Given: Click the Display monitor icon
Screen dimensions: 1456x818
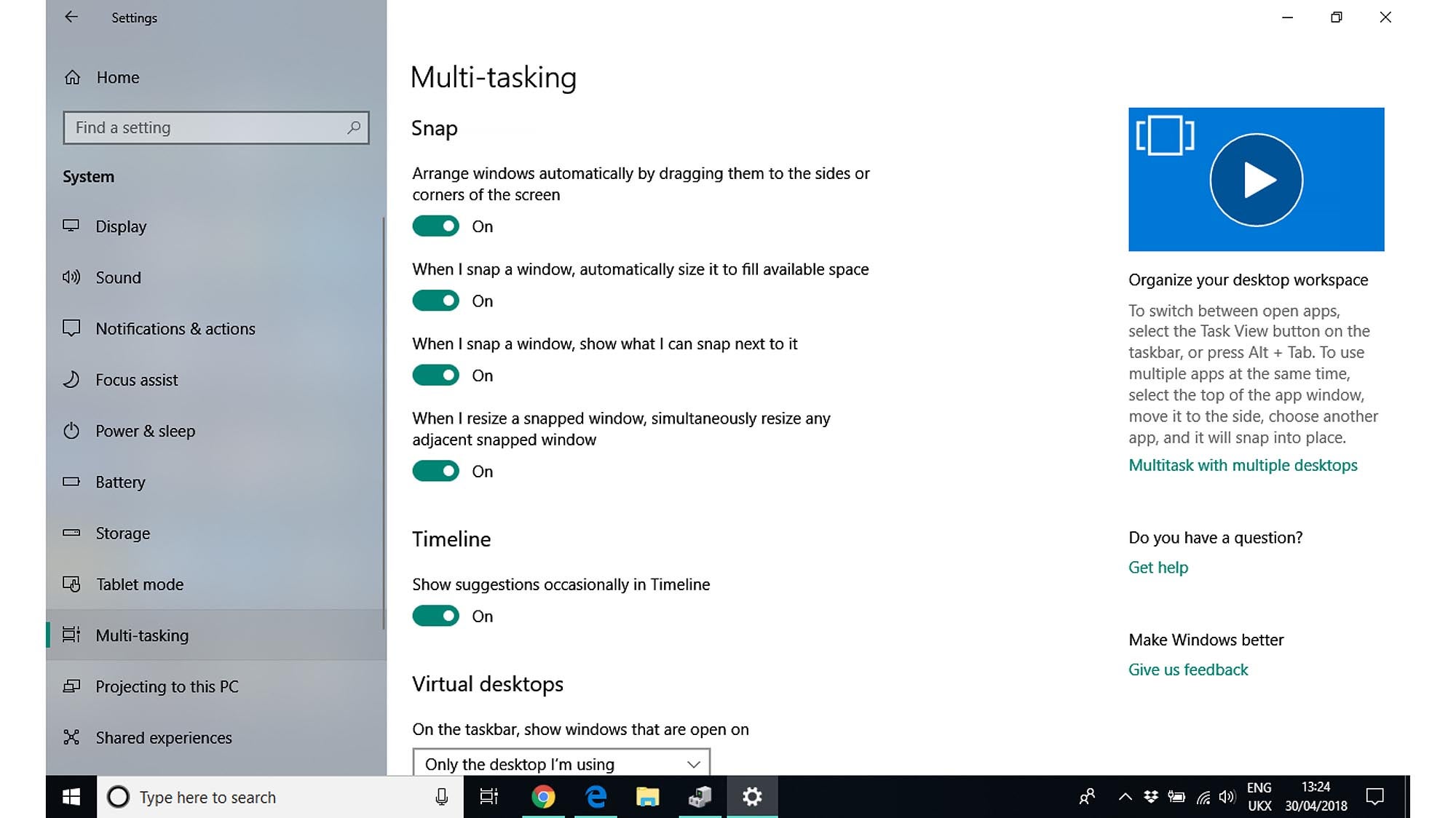Looking at the screenshot, I should point(71,226).
